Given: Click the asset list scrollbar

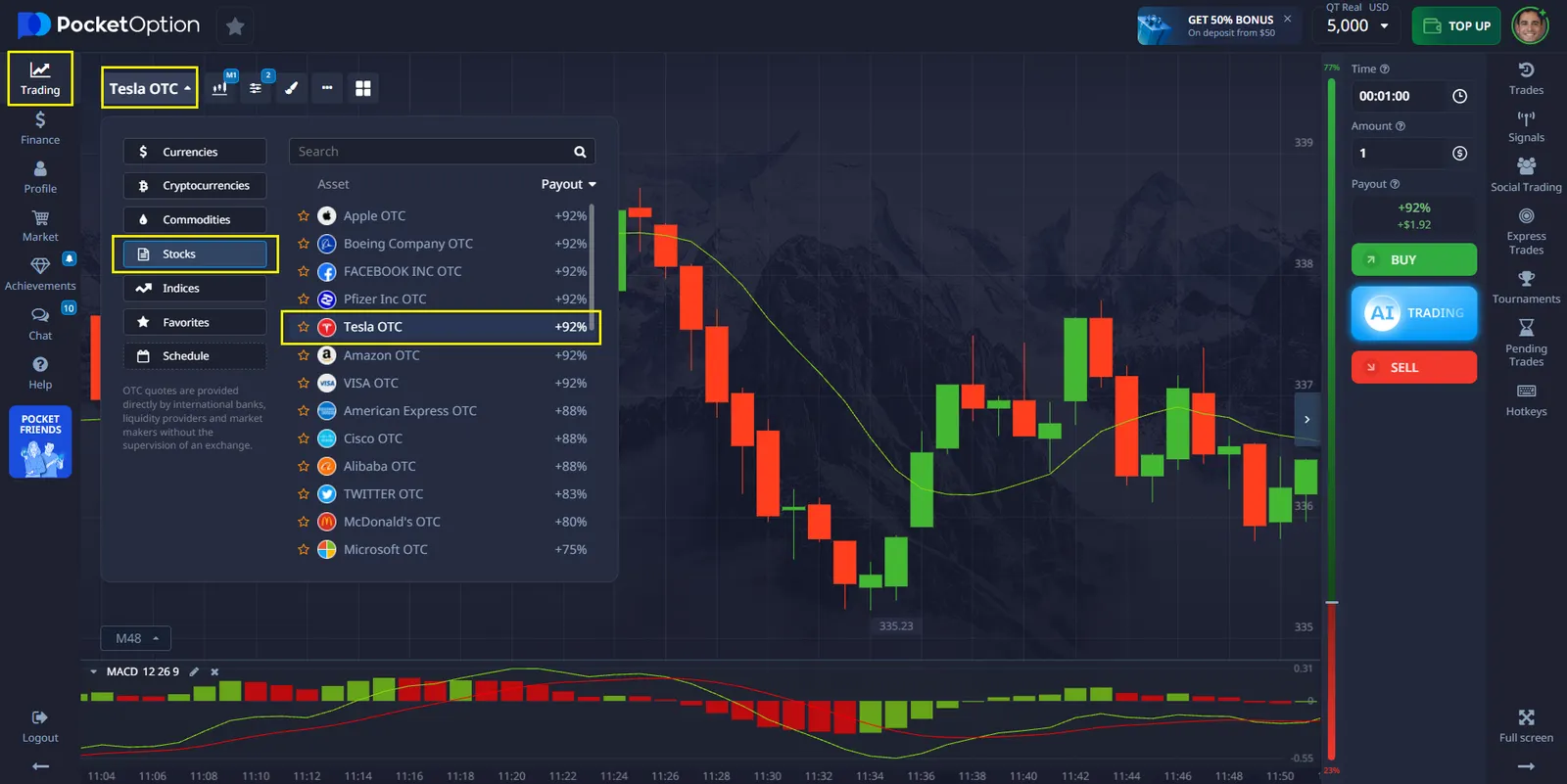Looking at the screenshot, I should pos(592,254).
